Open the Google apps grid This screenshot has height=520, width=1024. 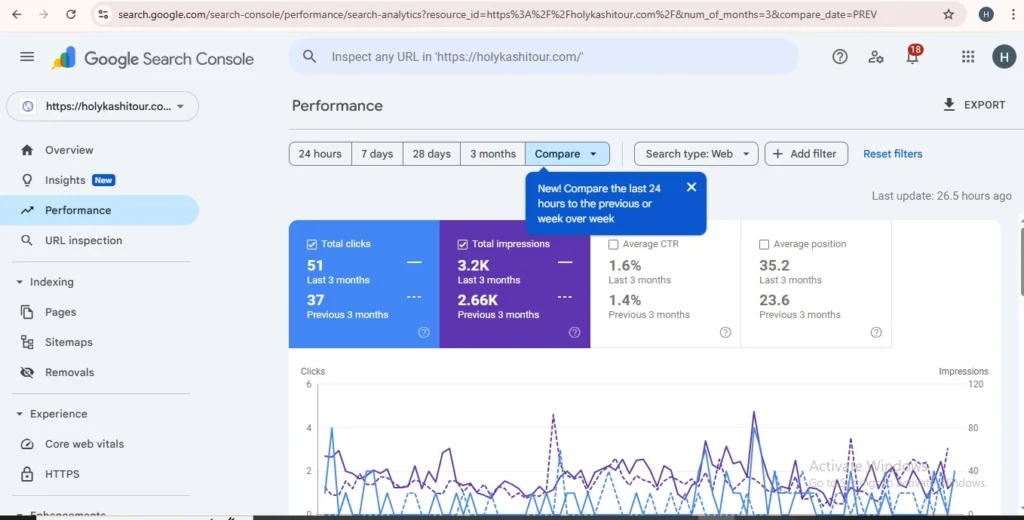click(x=967, y=57)
